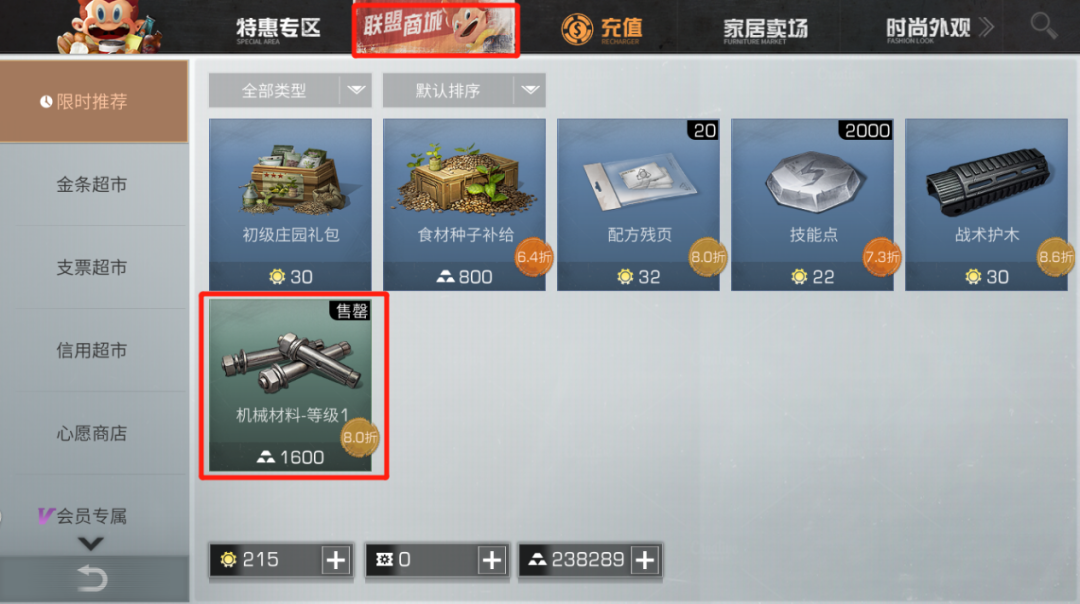
Task: Select 心愿商店 in the sidebar
Action: [x=92, y=433]
